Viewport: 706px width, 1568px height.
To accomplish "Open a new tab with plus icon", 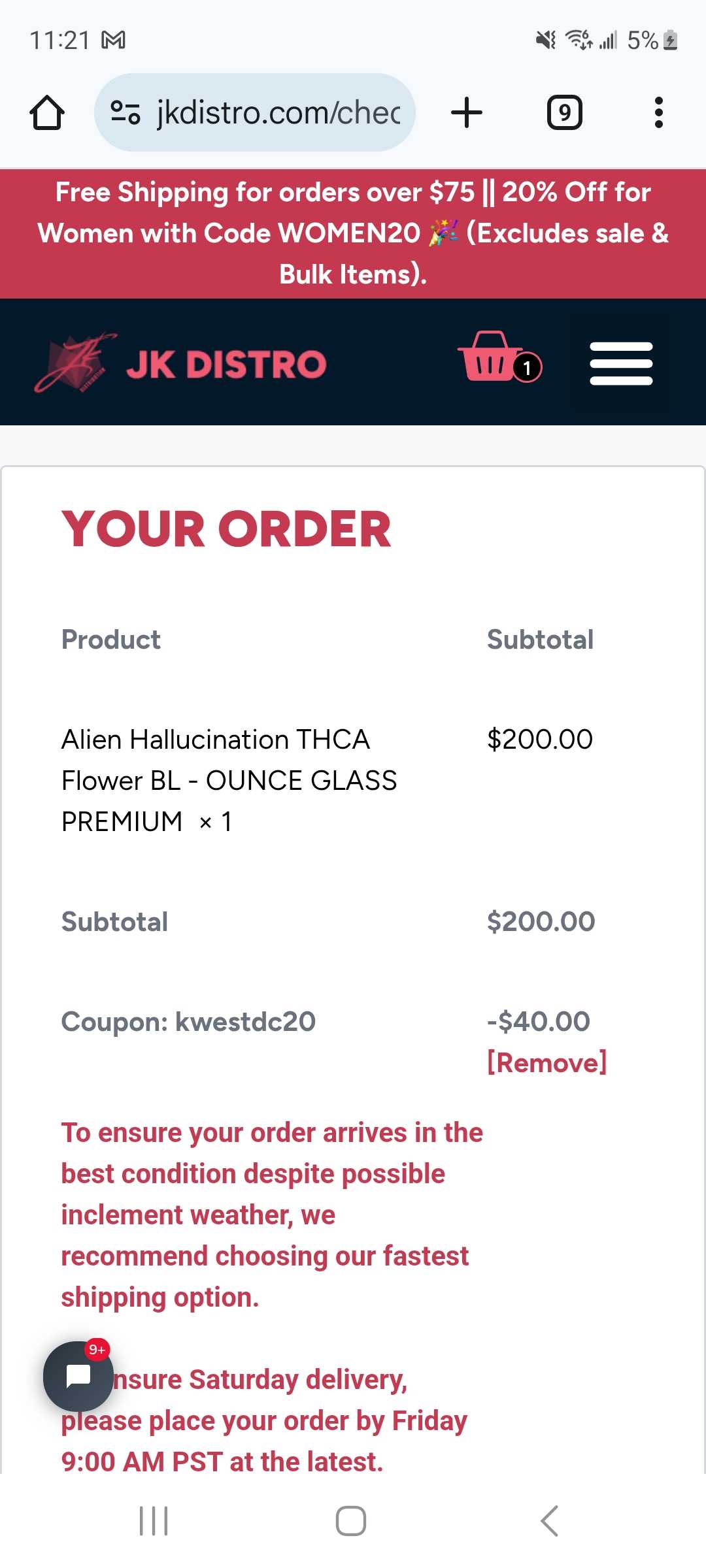I will click(467, 112).
